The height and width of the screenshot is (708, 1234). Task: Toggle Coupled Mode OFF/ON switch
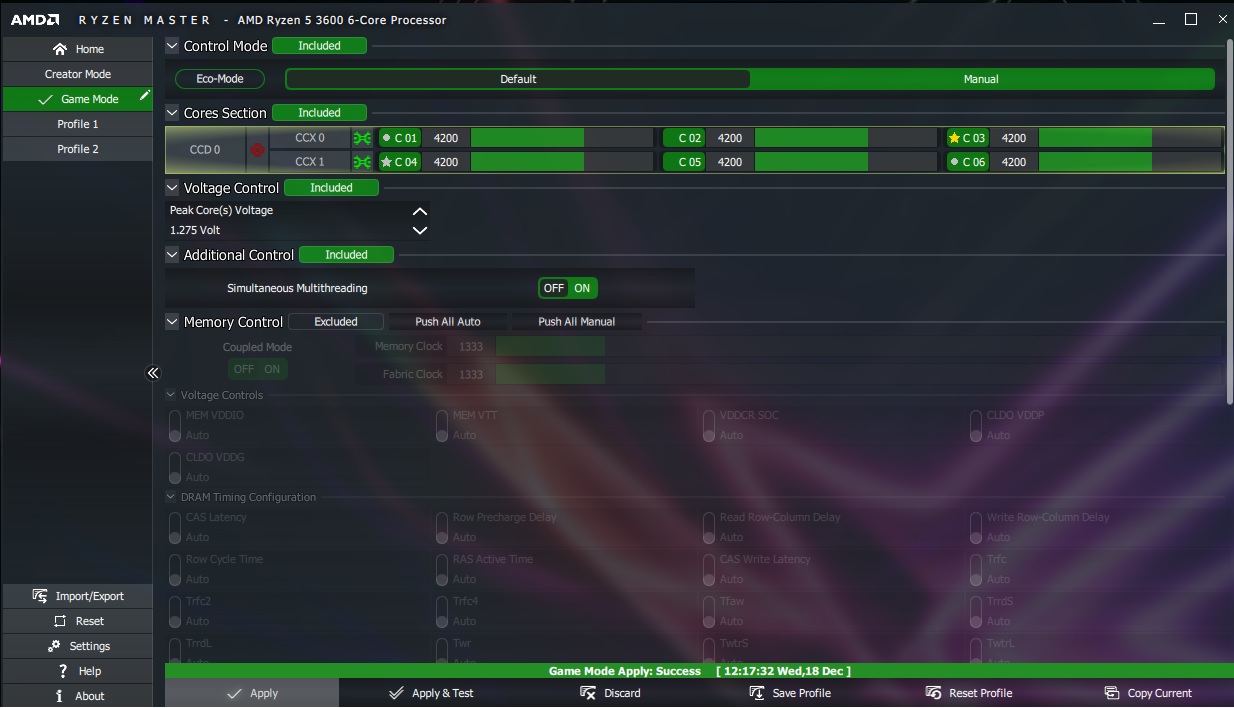(257, 369)
